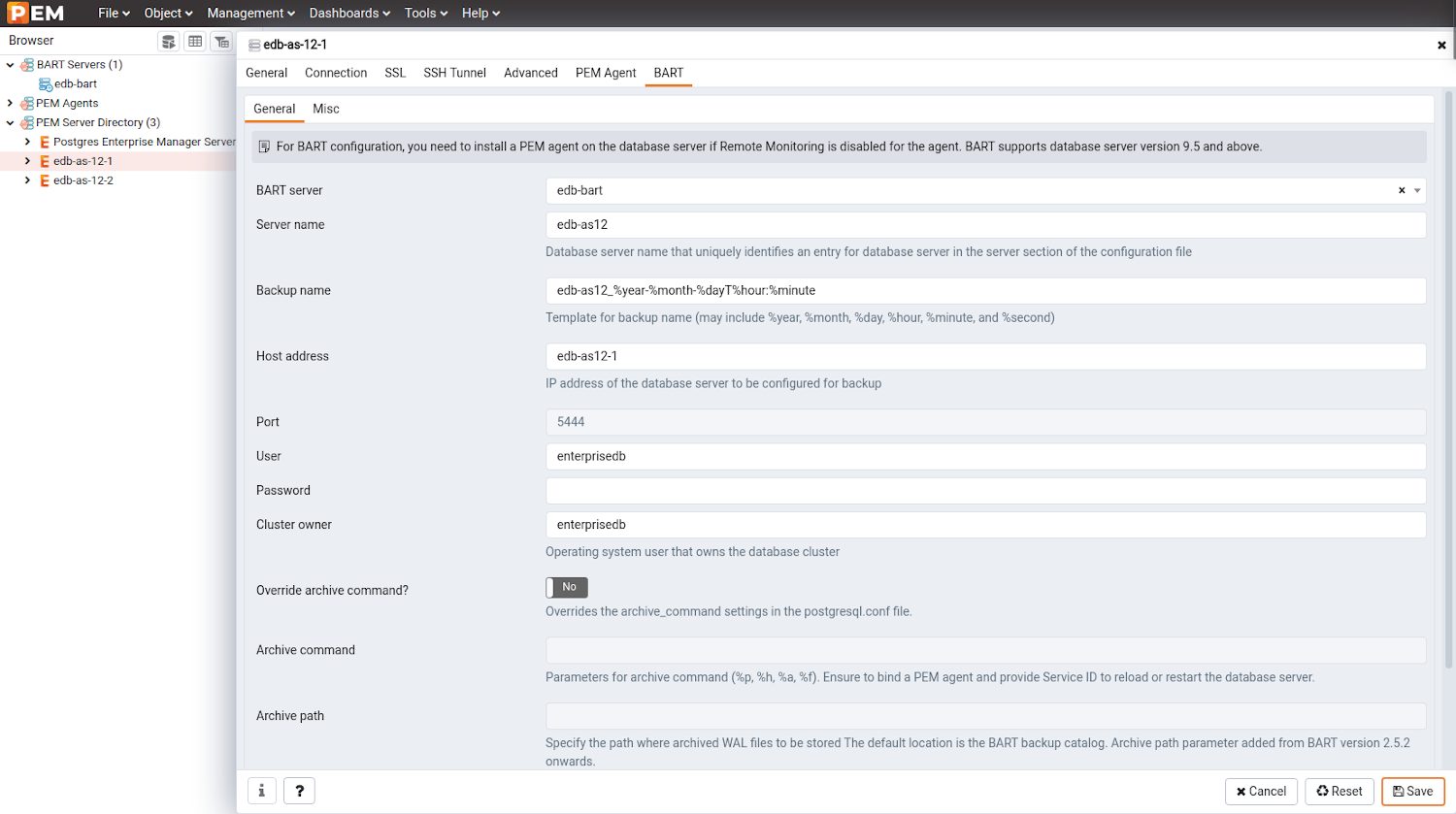Switch to the SSH Tunnel tab
The image size is (1456, 814).
point(454,73)
